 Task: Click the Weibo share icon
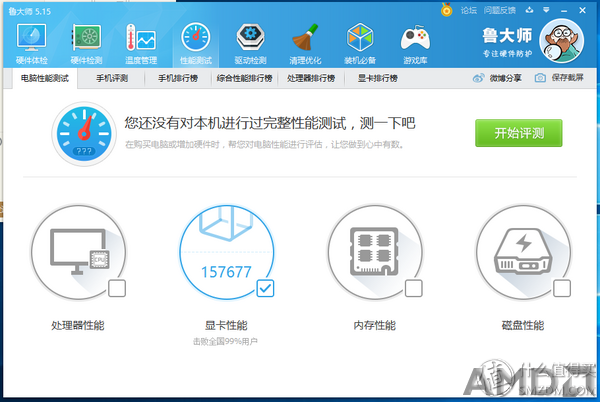[478, 78]
